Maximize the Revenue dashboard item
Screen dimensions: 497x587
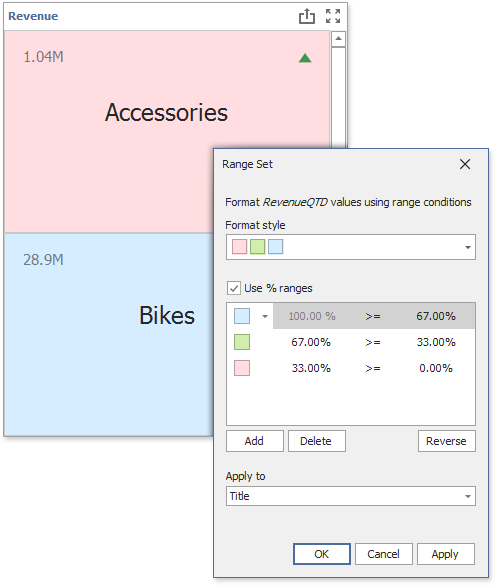tap(333, 16)
